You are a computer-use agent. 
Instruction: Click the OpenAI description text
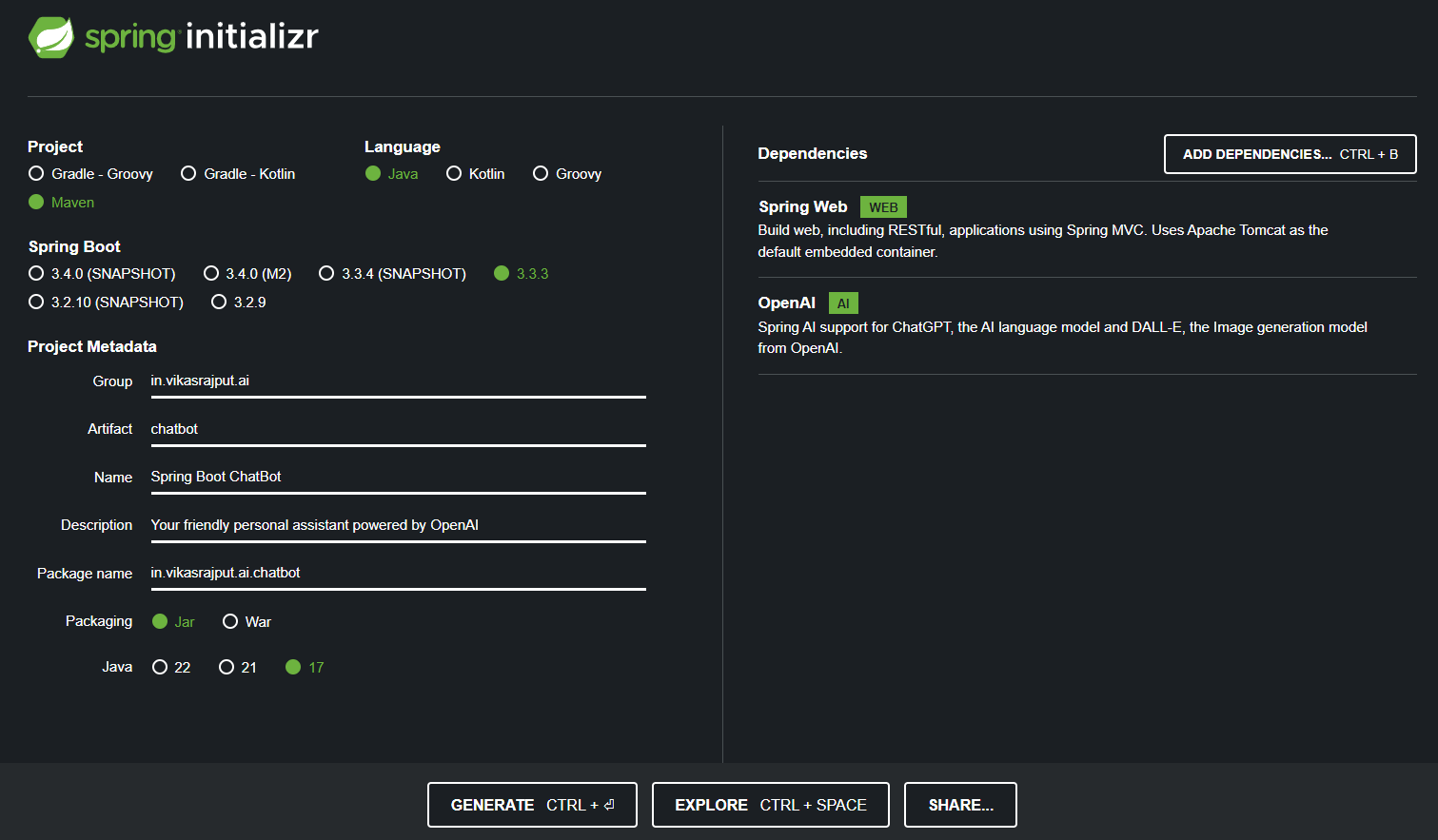point(1062,338)
